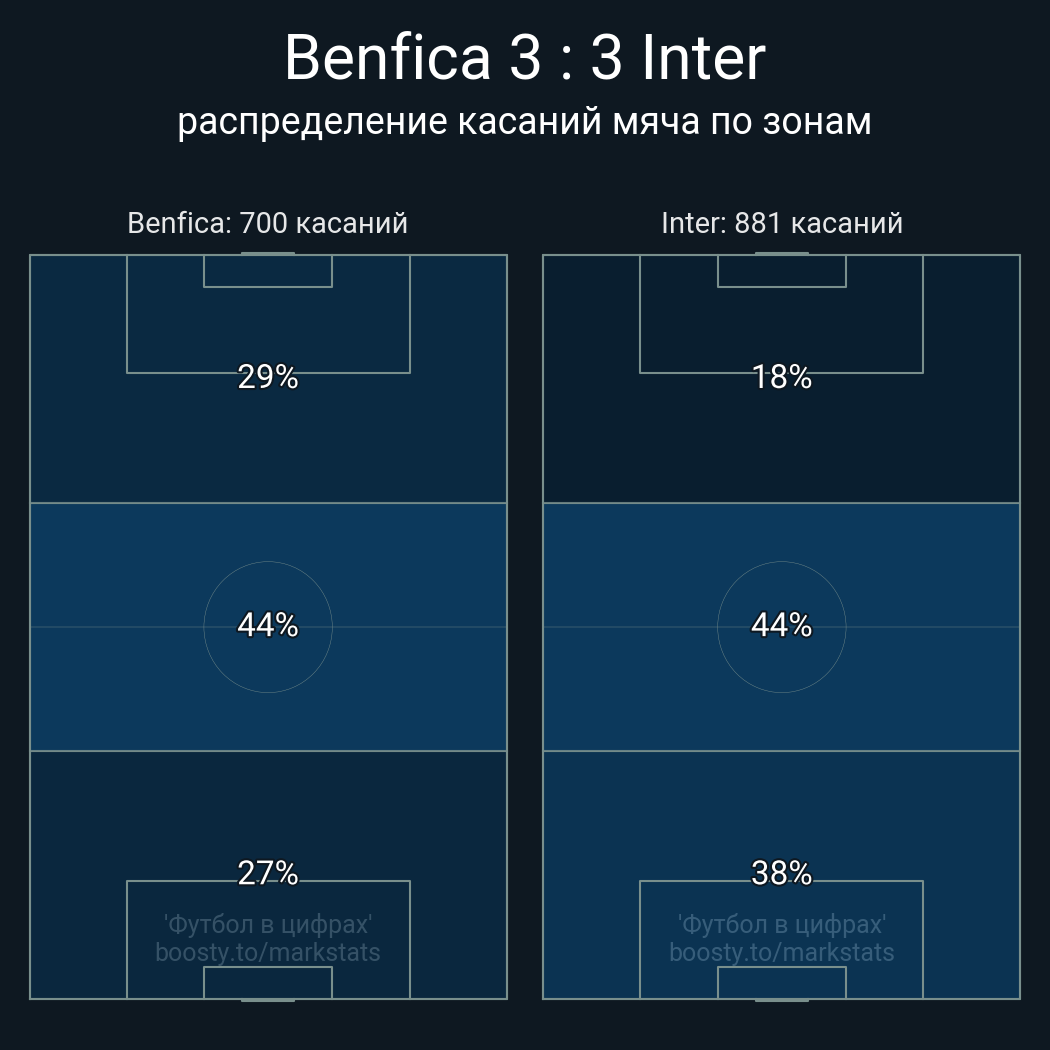Click the Russian subtitle about touch distribution
Image resolution: width=1050 pixels, height=1050 pixels.
pyautogui.click(x=525, y=122)
